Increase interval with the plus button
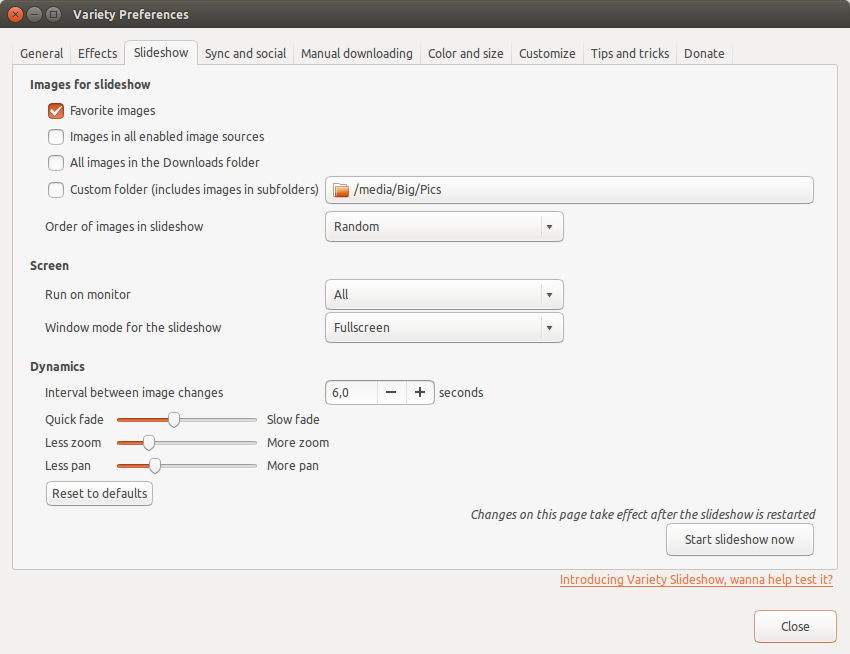850x654 pixels. (x=420, y=393)
